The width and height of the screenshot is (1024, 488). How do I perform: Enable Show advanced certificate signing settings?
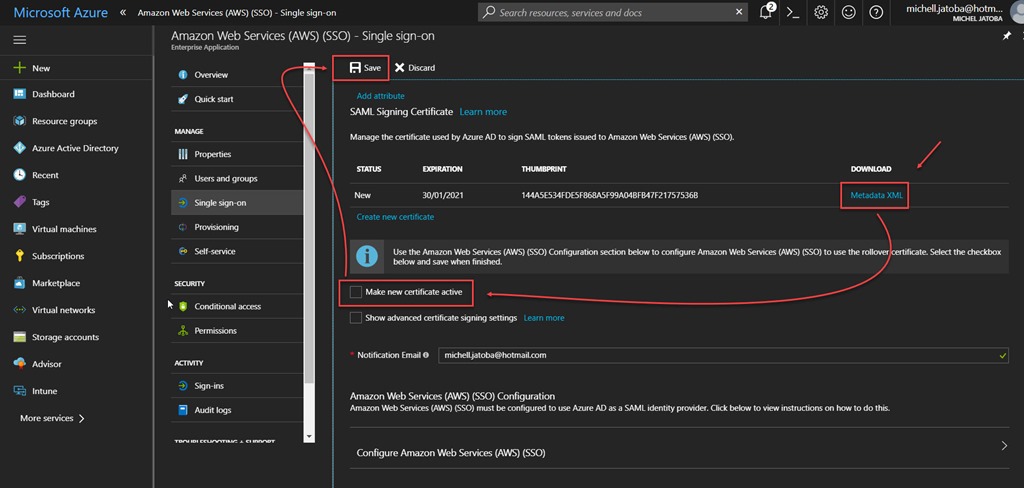356,318
